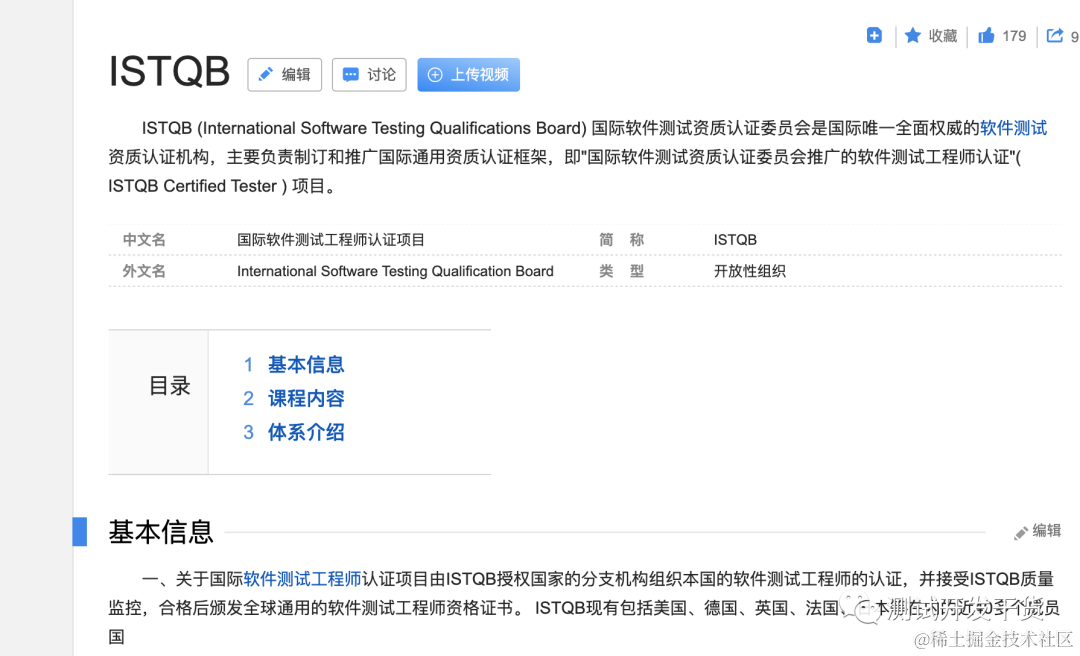
Task: Edit the 基本信息 section via 编辑 link
Action: [x=1037, y=531]
